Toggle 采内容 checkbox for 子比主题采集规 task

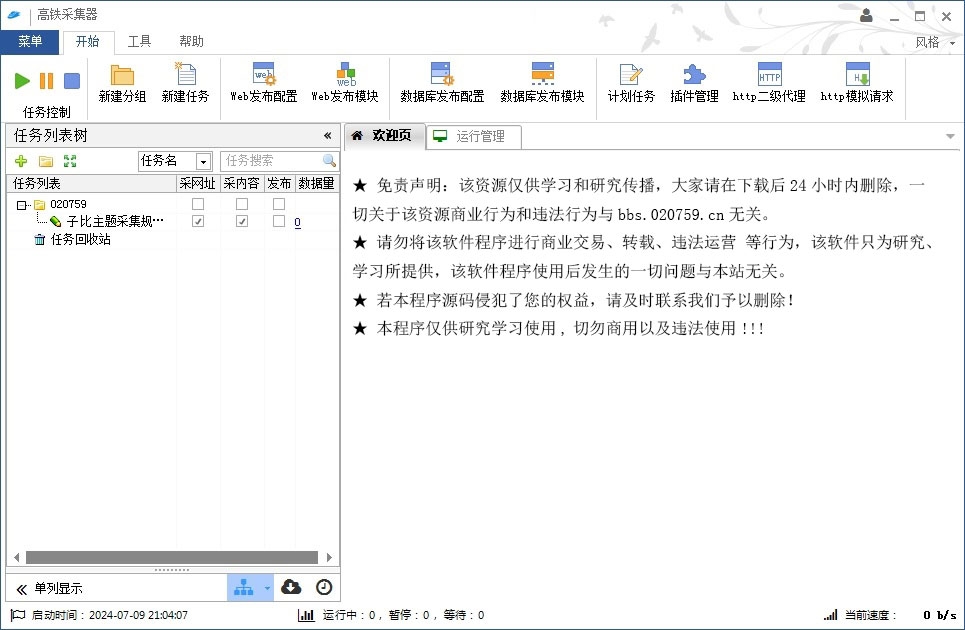pyautogui.click(x=242, y=222)
